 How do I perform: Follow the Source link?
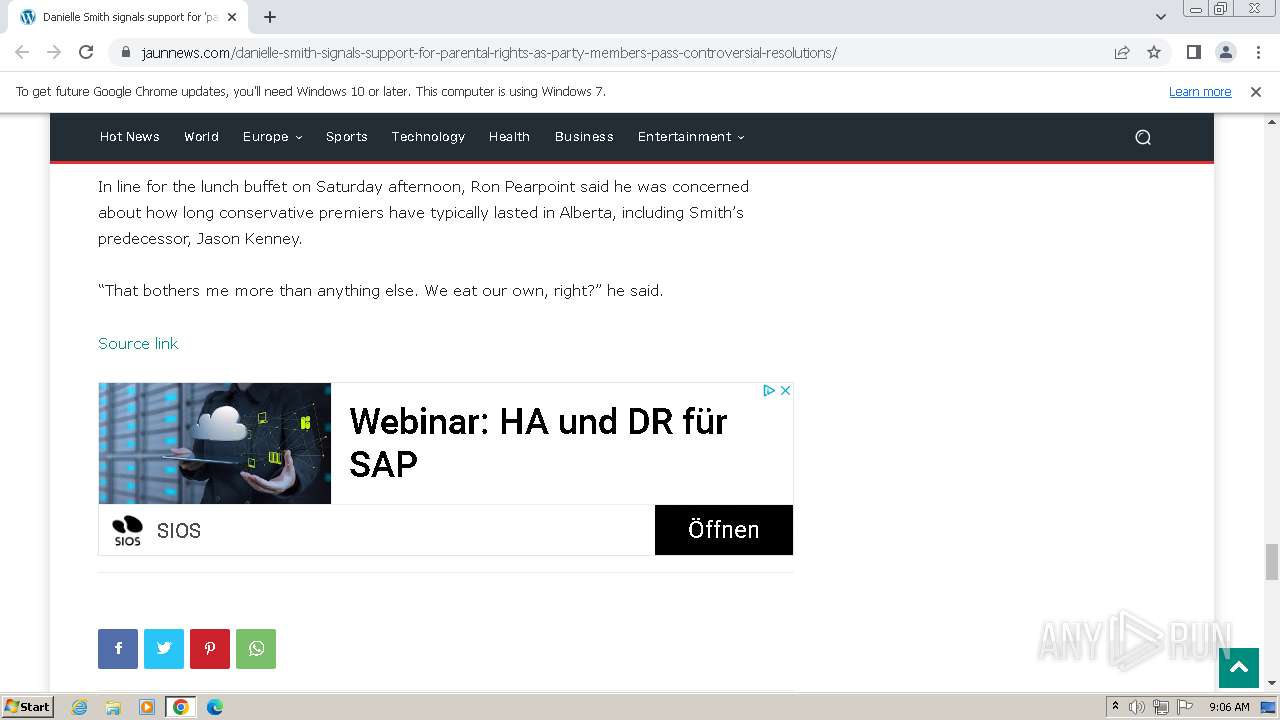pos(138,343)
